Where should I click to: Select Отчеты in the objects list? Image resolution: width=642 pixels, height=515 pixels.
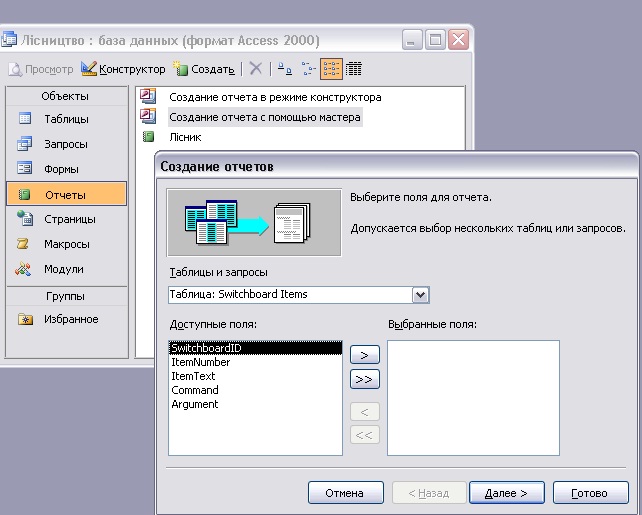[66, 194]
